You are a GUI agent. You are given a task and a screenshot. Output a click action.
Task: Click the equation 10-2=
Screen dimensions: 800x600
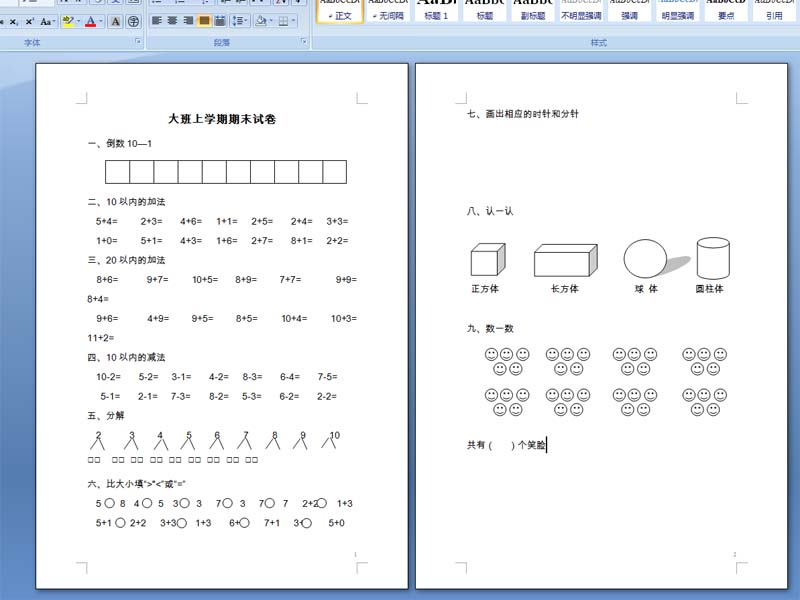pyautogui.click(x=109, y=377)
